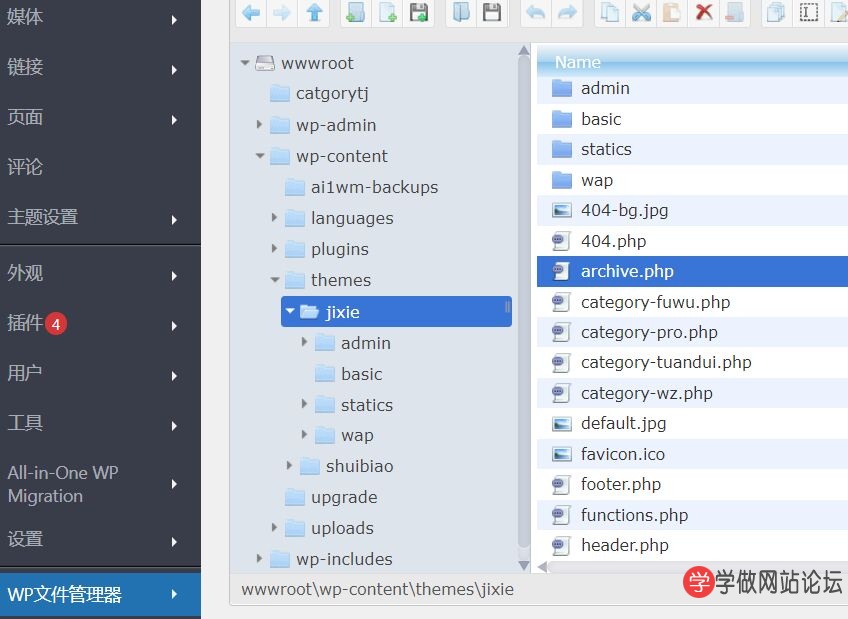Screen dimensions: 848x619
Task: Go up to parent directory
Action: pyautogui.click(x=315, y=13)
